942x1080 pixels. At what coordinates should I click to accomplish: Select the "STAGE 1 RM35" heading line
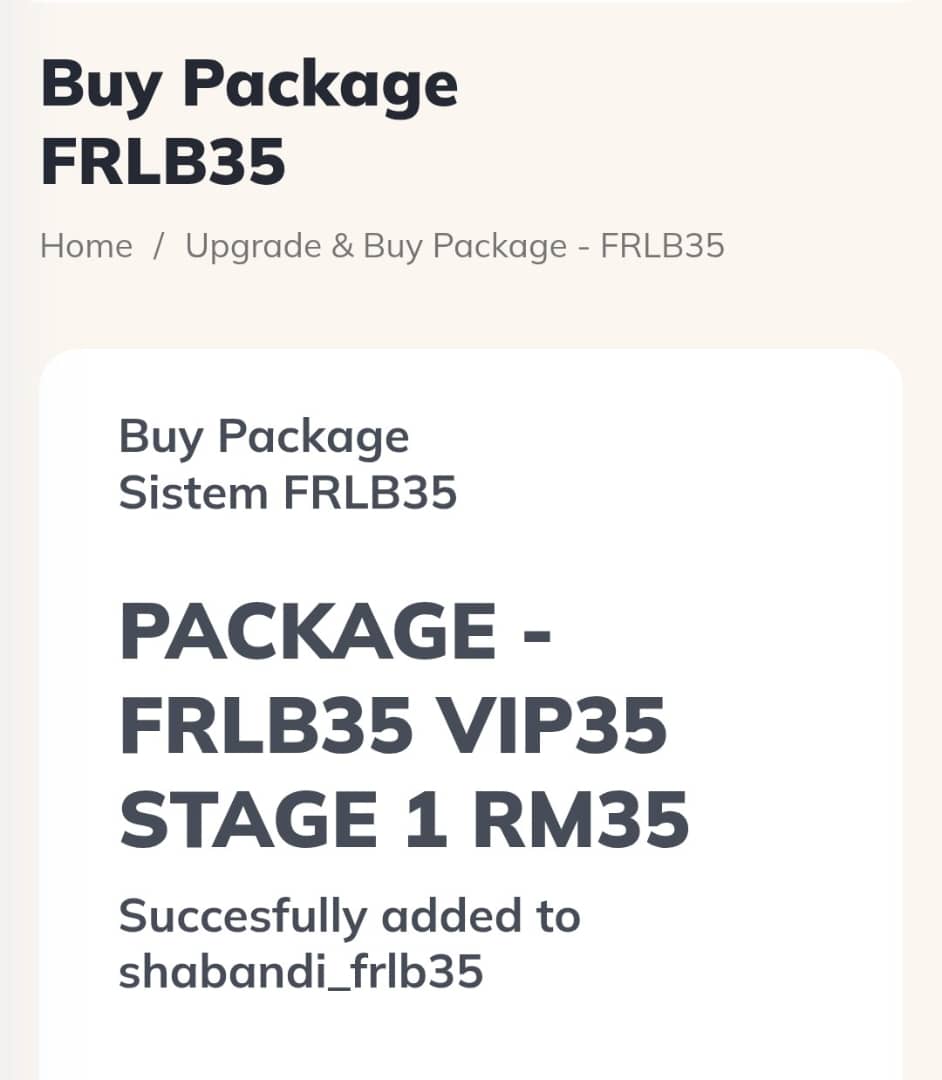click(x=404, y=821)
